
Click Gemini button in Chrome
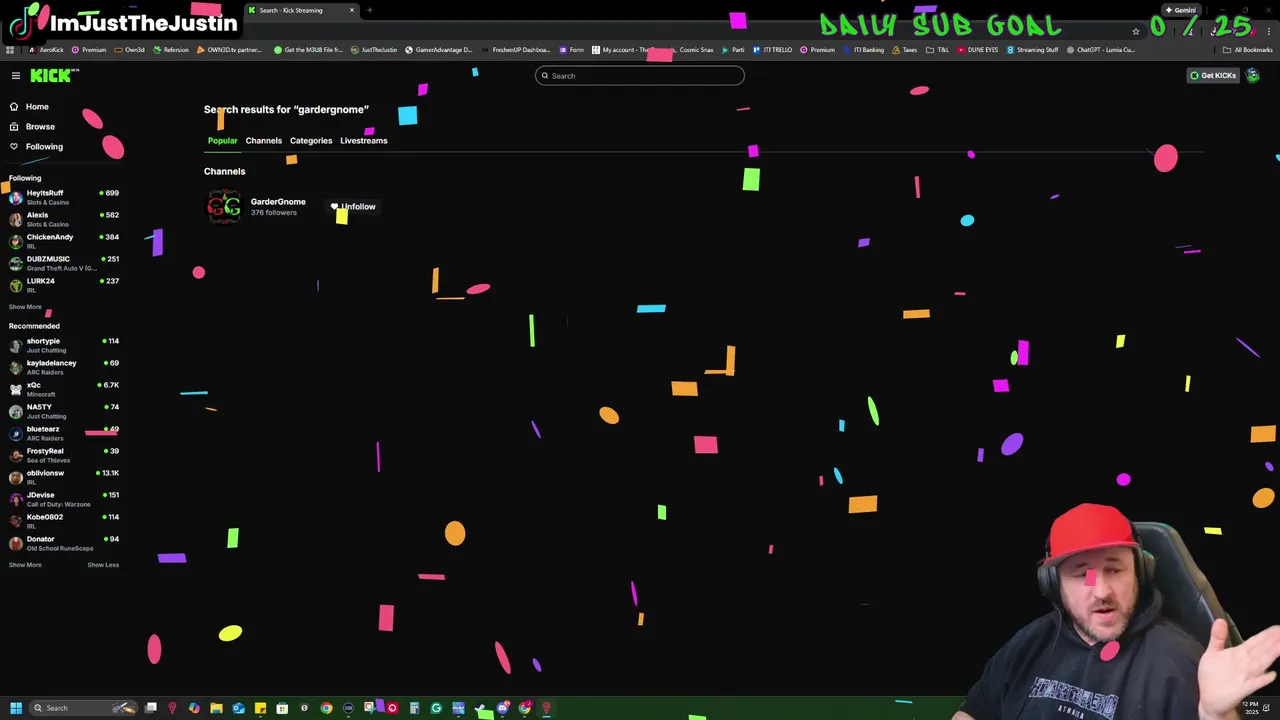tap(1181, 10)
